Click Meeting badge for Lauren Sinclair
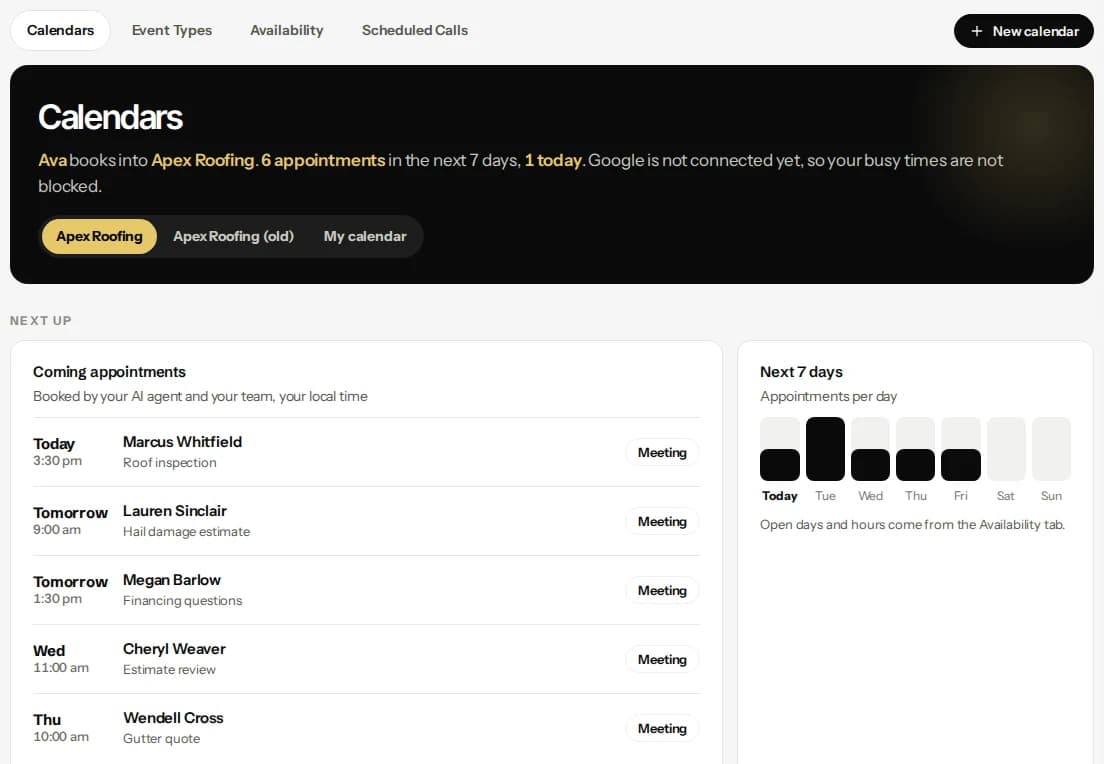The height and width of the screenshot is (764, 1104). 662,521
